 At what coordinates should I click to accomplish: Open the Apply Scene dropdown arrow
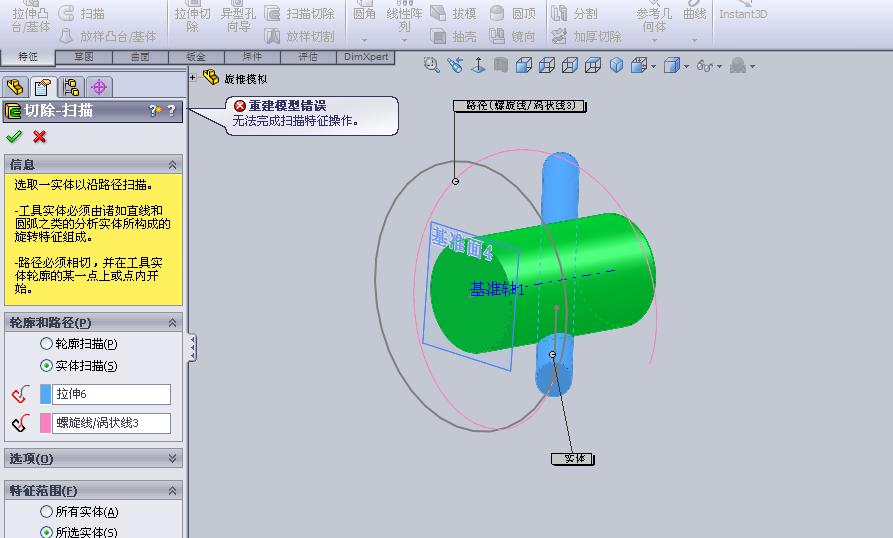coord(753,67)
